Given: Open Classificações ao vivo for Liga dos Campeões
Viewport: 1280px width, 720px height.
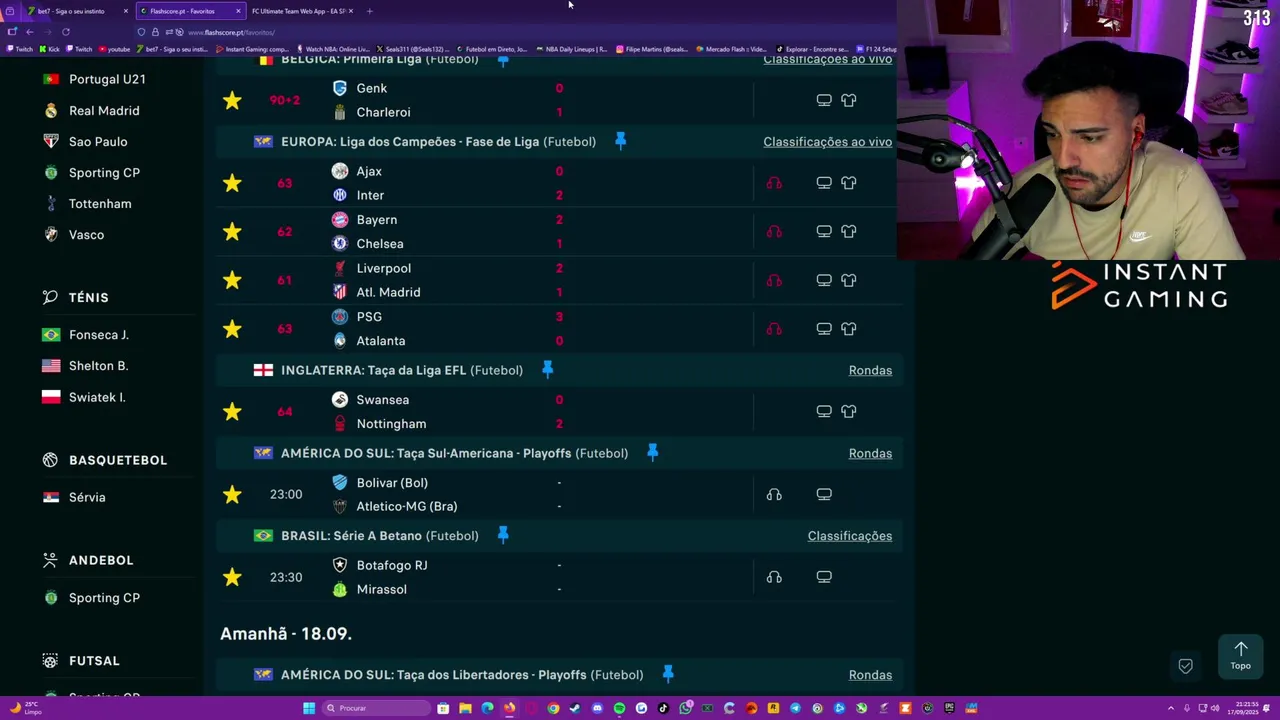Looking at the screenshot, I should point(827,142).
